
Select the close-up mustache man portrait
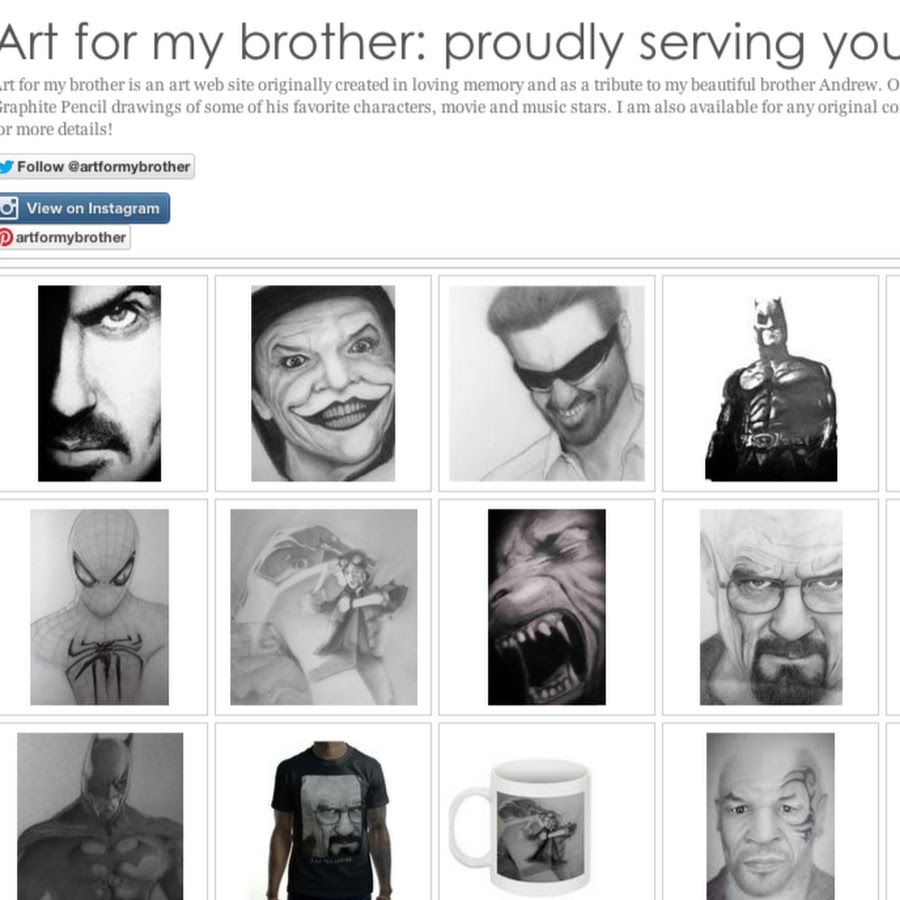pos(99,383)
